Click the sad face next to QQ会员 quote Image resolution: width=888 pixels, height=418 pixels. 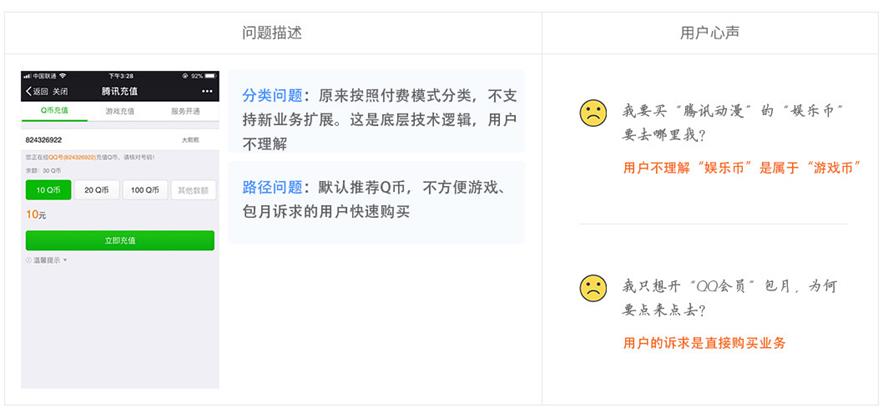(593, 288)
